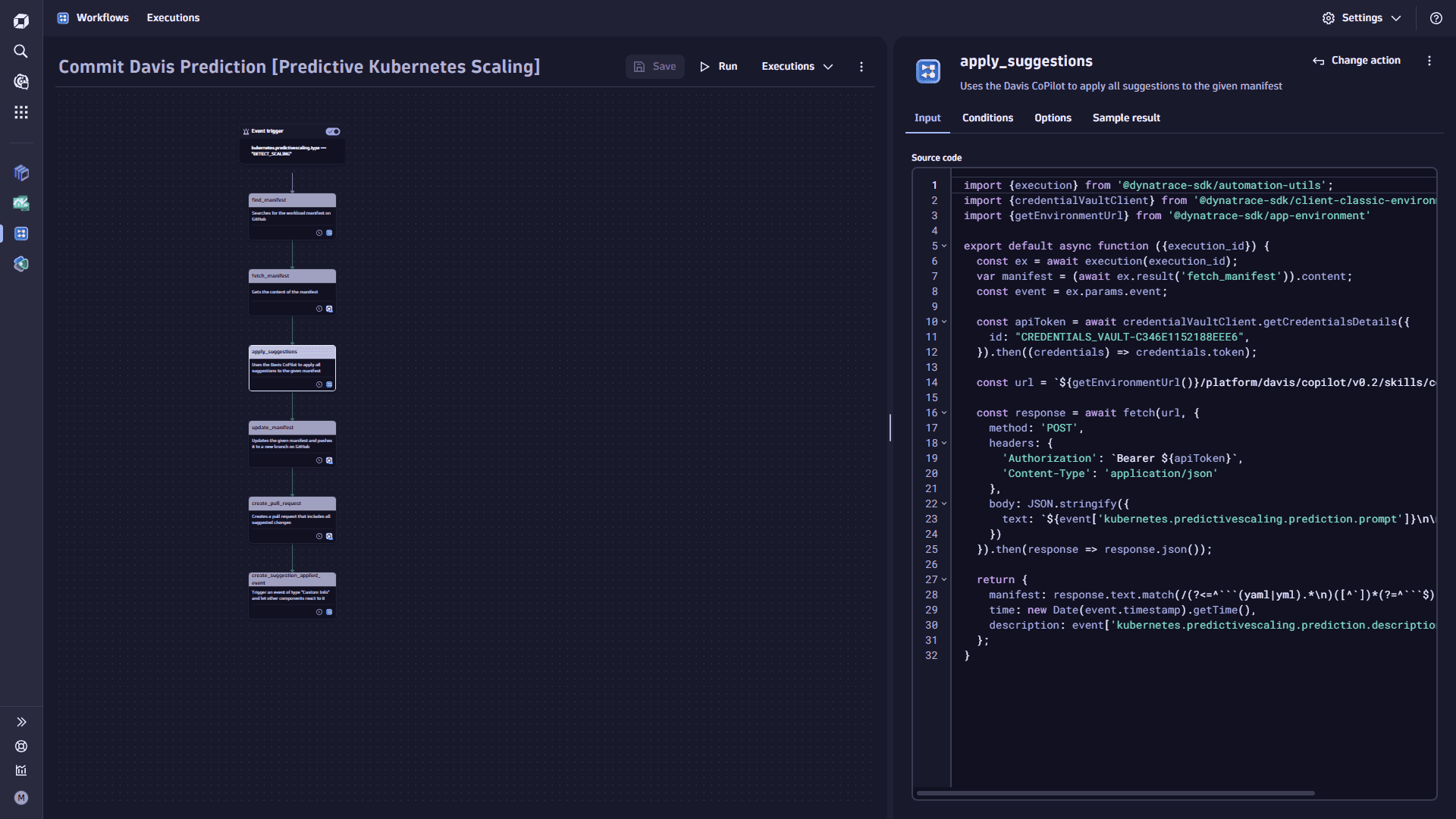Switch to the Options tab
1456x819 pixels.
click(x=1053, y=118)
